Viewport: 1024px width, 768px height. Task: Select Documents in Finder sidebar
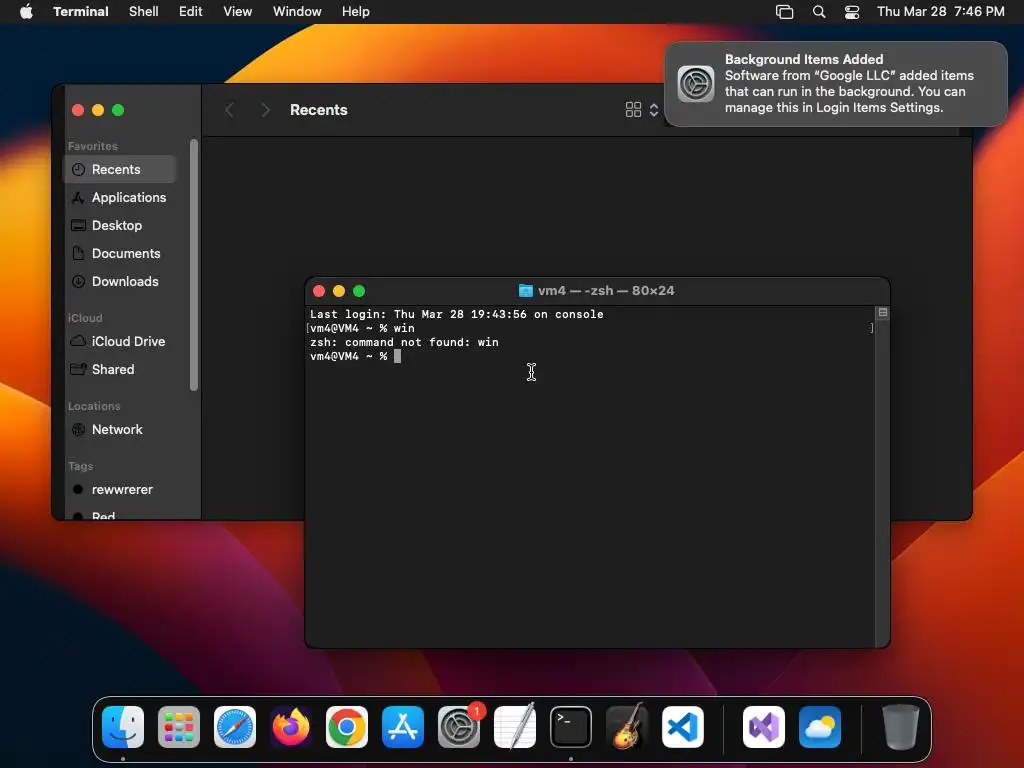click(x=120, y=253)
